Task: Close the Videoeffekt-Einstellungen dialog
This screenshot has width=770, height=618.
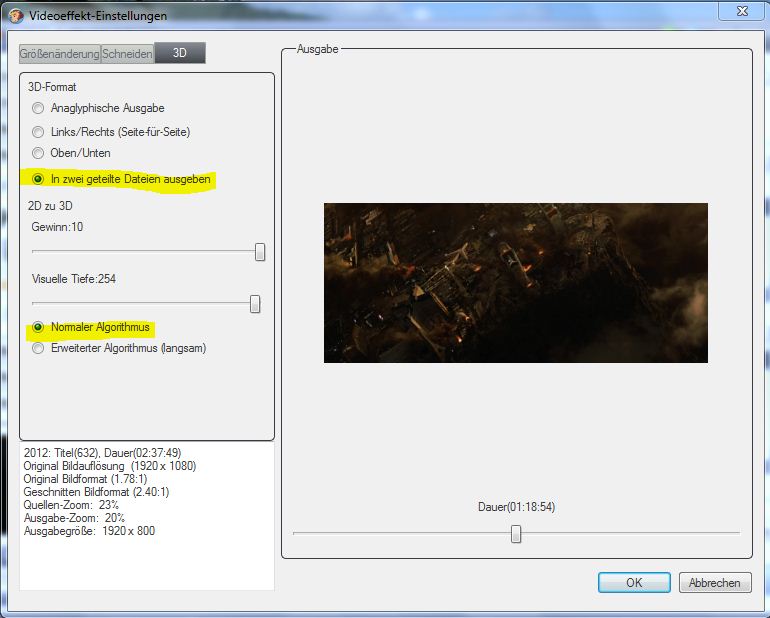Action: 742,11
